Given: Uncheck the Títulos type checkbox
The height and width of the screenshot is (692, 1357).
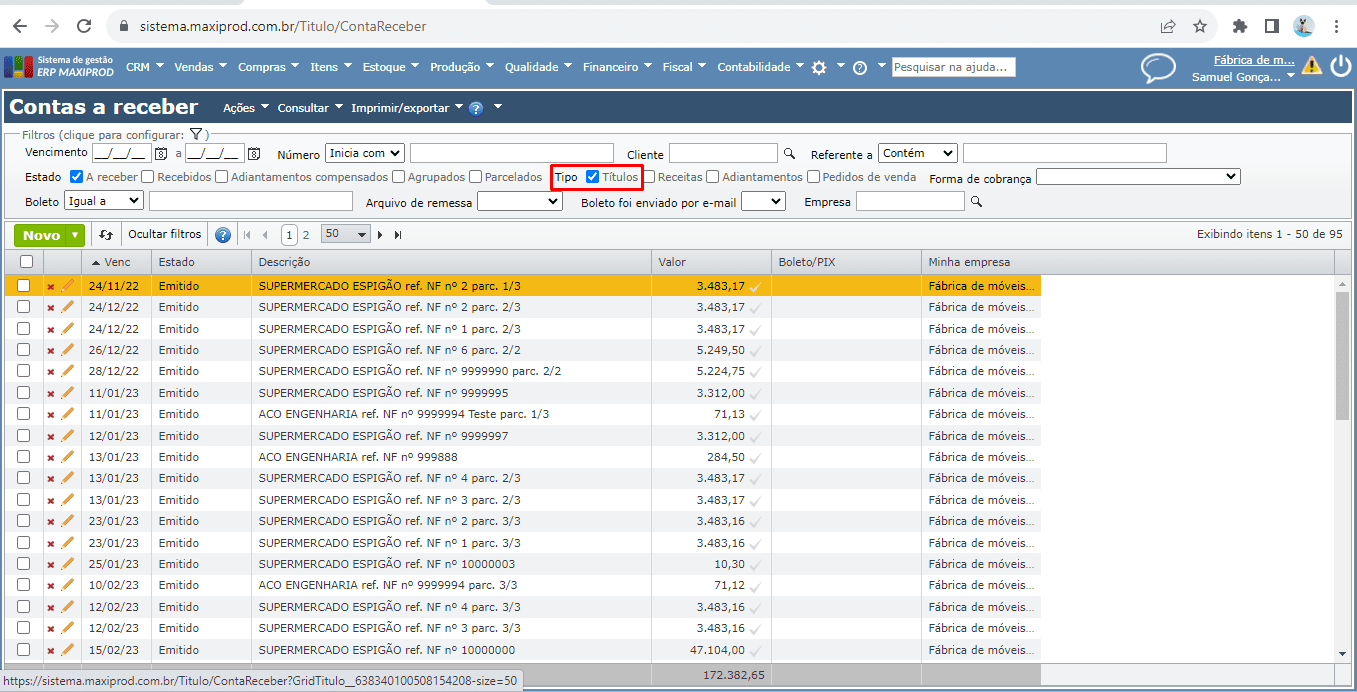Looking at the screenshot, I should (593, 177).
